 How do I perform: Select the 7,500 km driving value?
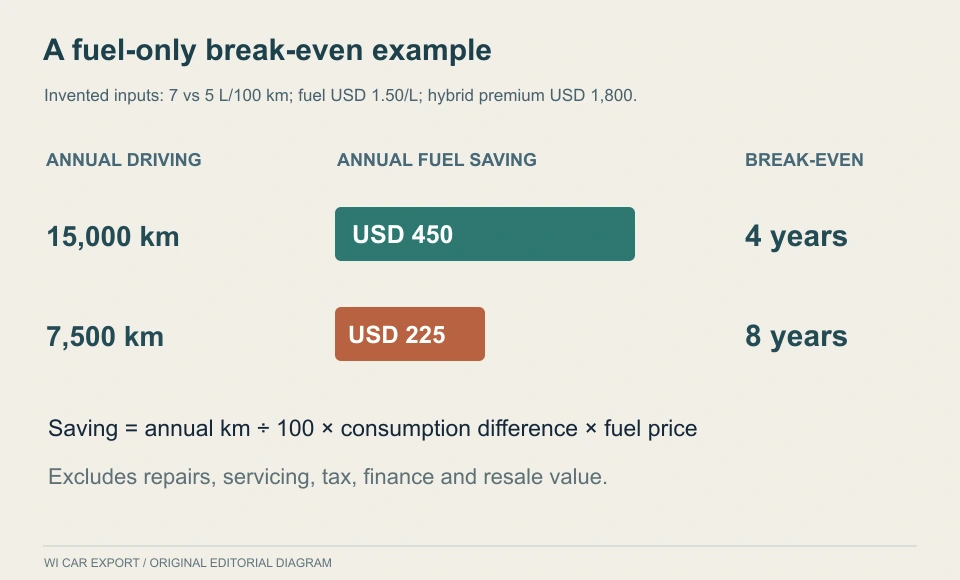(x=105, y=336)
